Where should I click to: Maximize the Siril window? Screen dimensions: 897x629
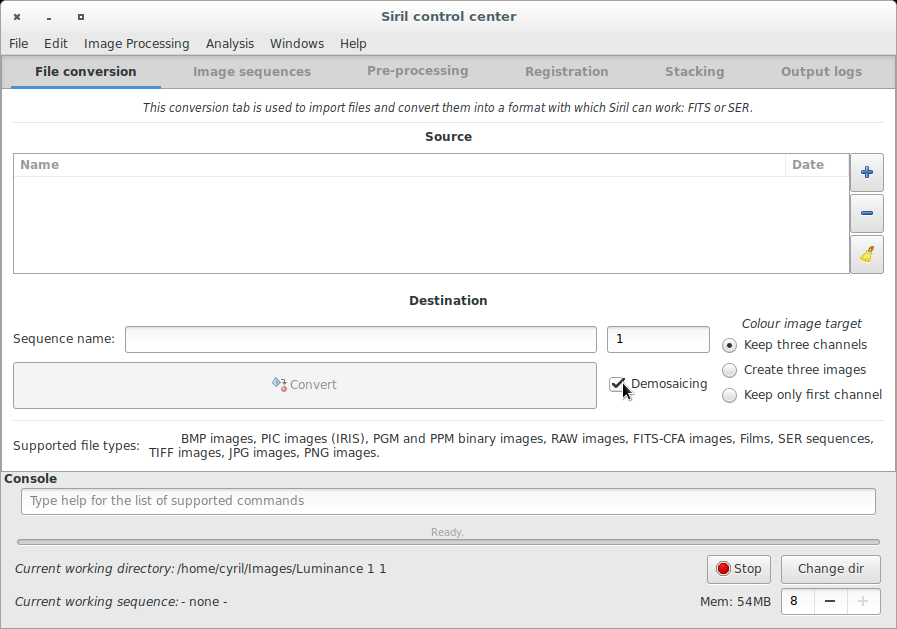(81, 17)
